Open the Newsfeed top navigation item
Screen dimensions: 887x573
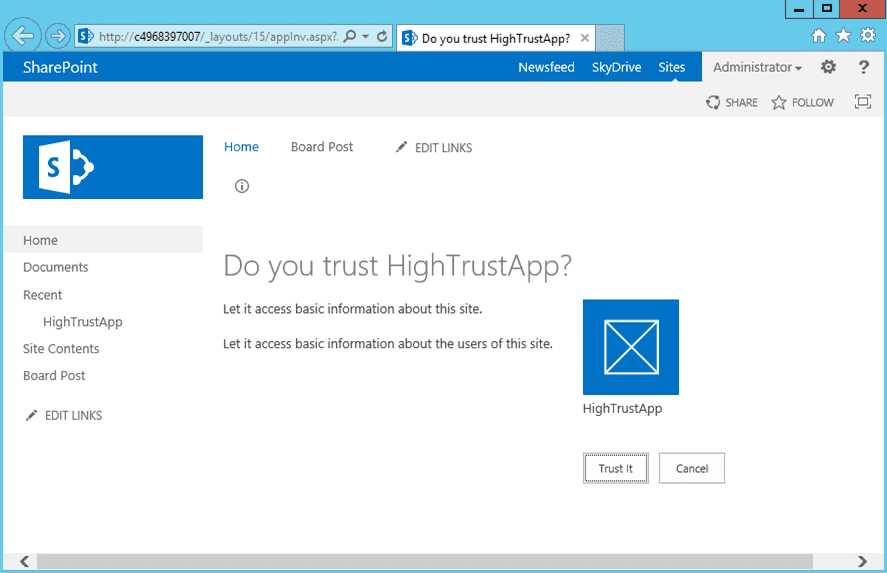click(546, 67)
